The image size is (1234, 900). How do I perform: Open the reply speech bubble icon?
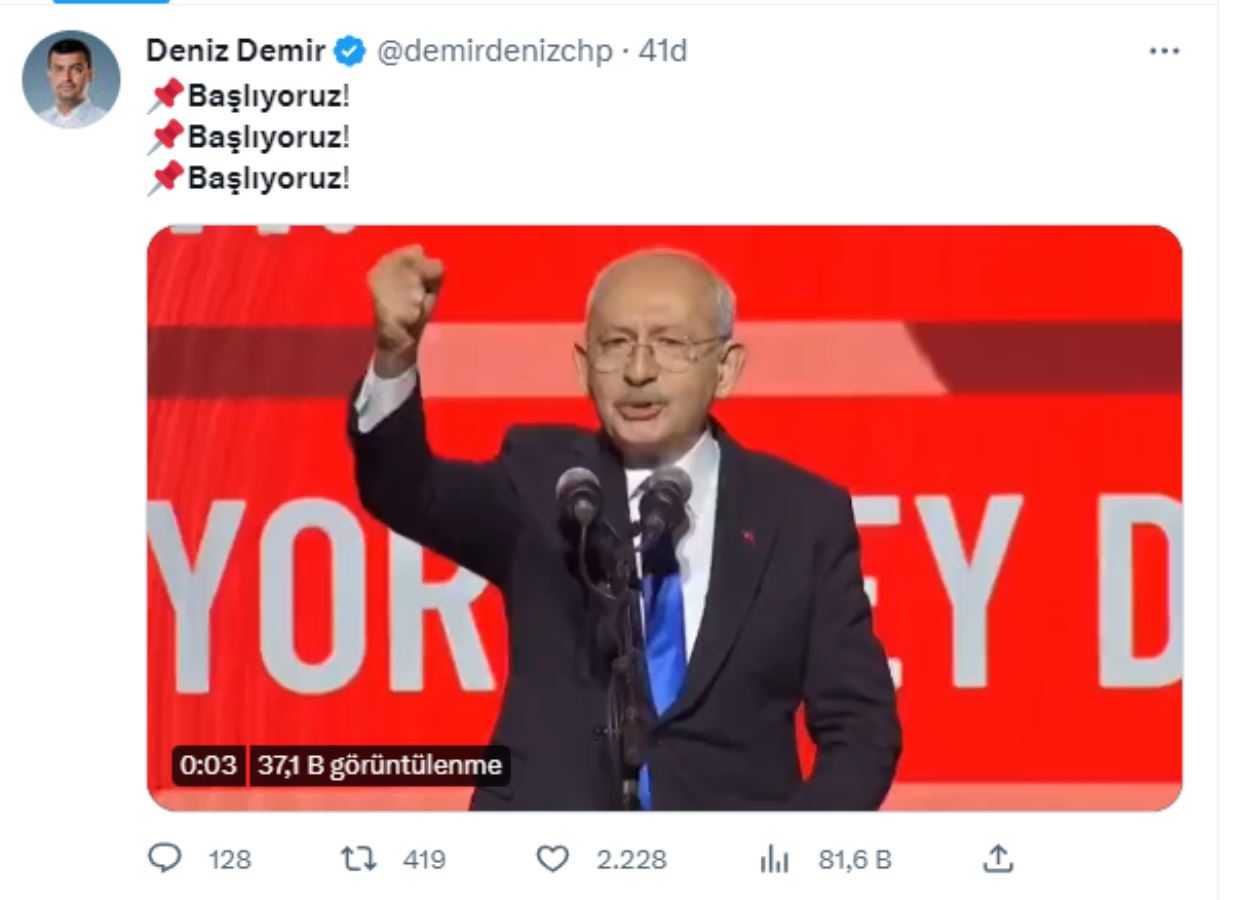pos(164,858)
